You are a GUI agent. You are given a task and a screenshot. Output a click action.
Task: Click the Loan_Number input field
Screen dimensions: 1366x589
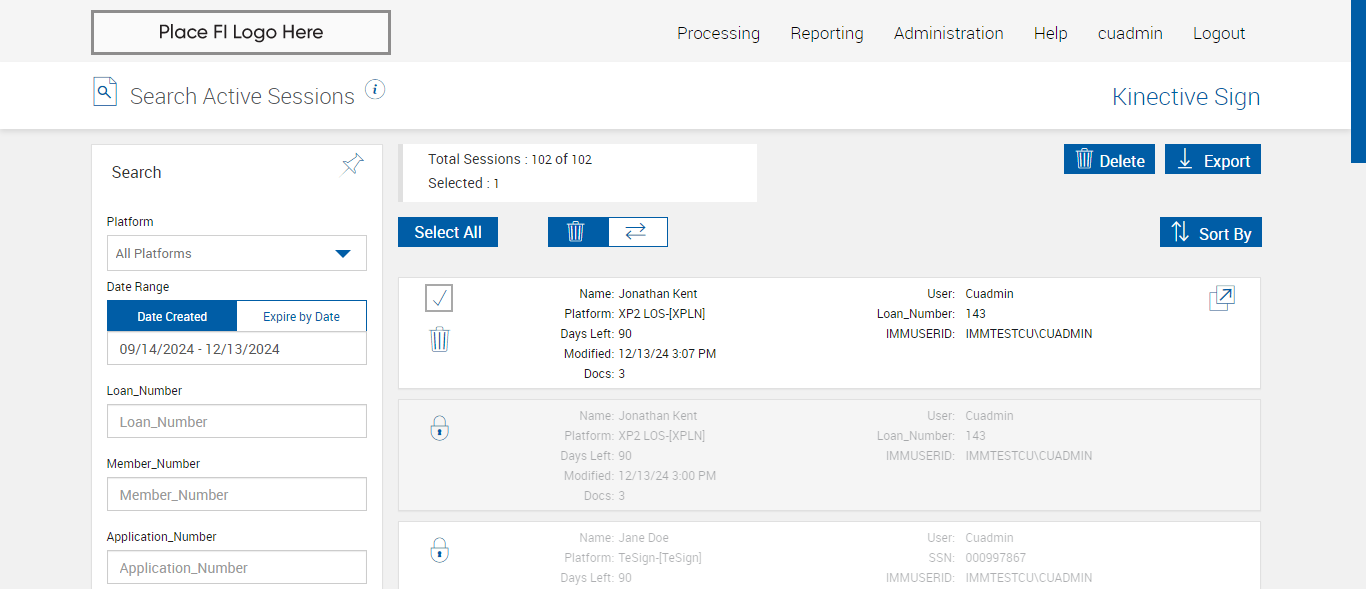pyautogui.click(x=237, y=422)
